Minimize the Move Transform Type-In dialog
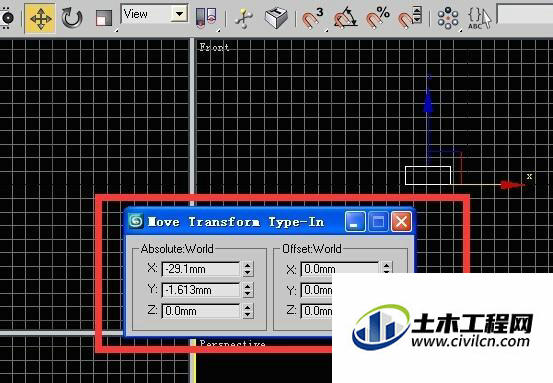Image resolution: width=553 pixels, height=383 pixels. tap(355, 222)
